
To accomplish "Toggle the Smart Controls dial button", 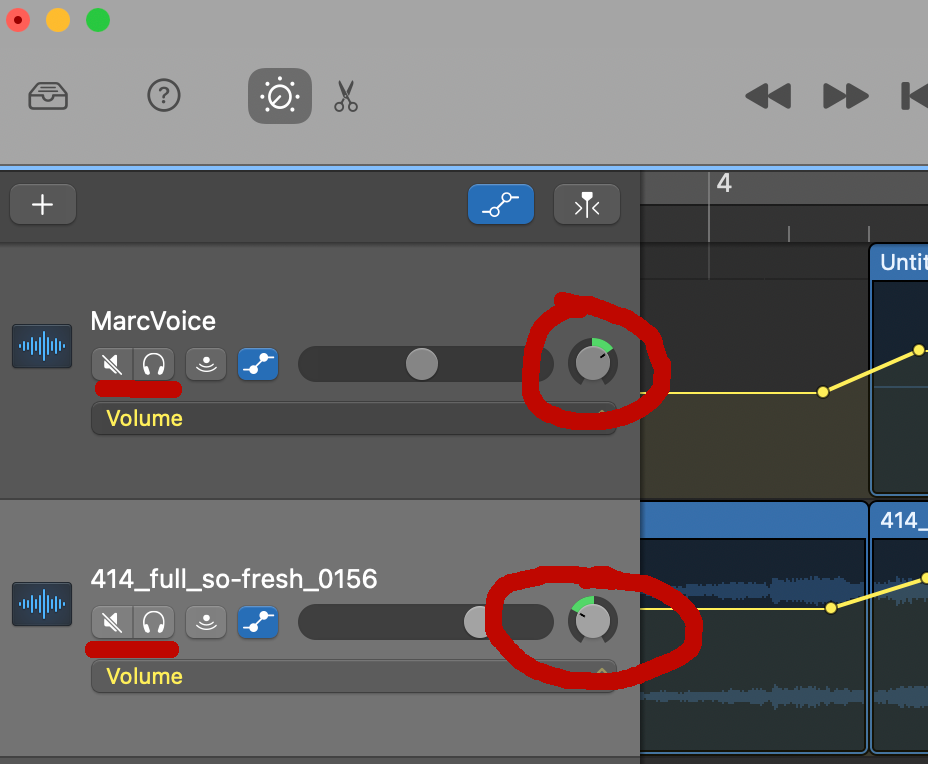I will point(279,96).
